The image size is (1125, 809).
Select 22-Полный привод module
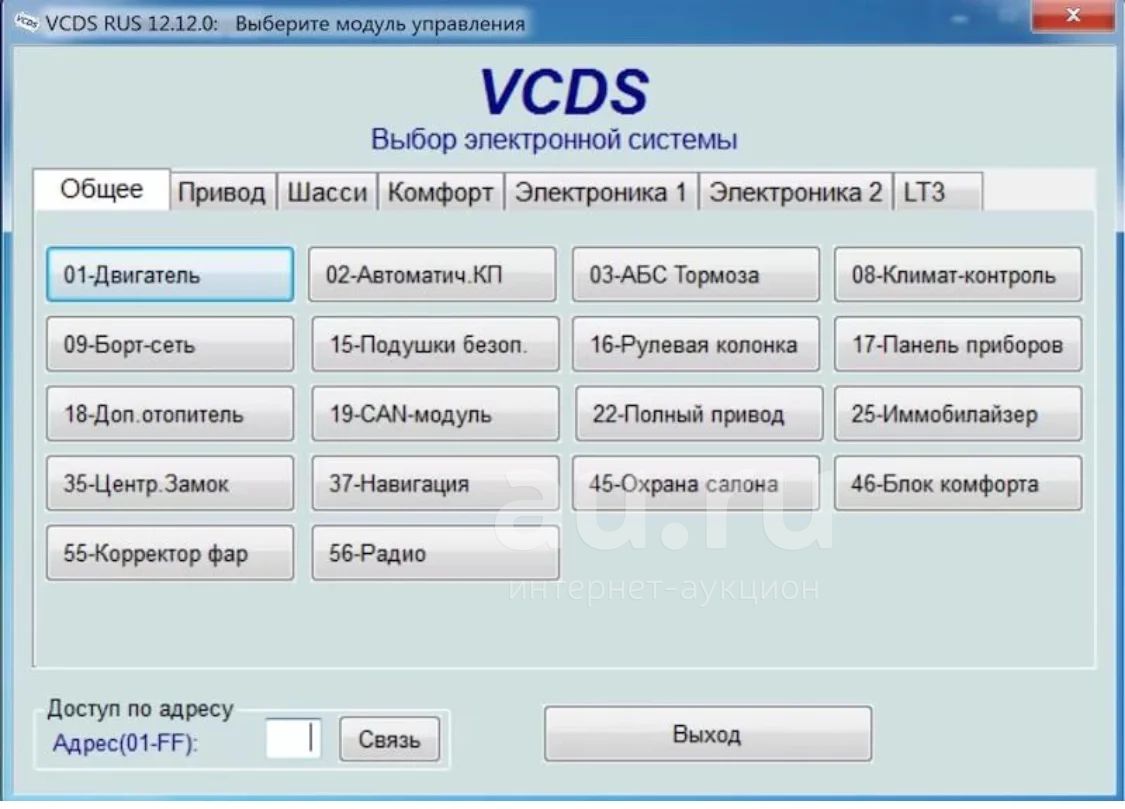(699, 414)
